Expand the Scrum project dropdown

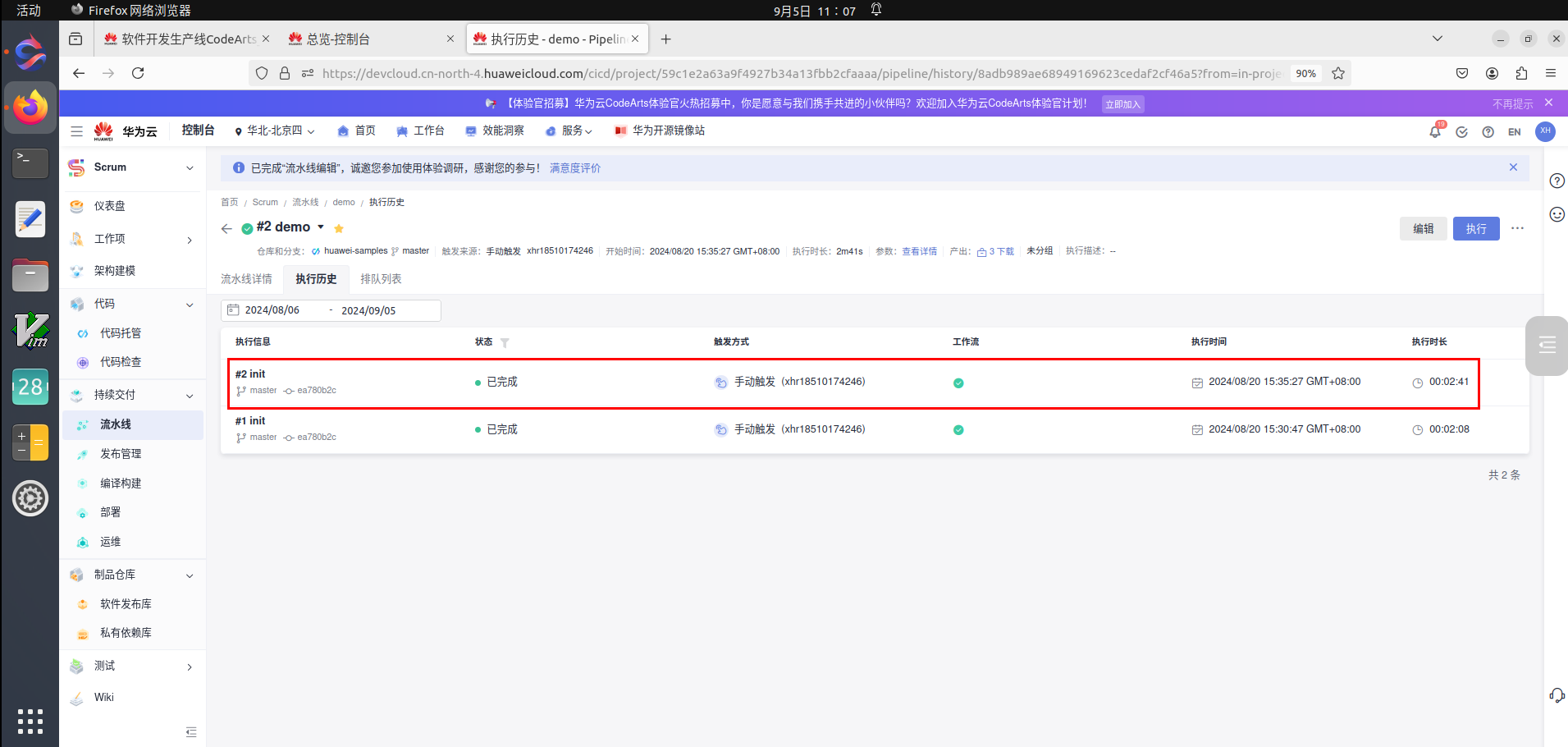190,167
